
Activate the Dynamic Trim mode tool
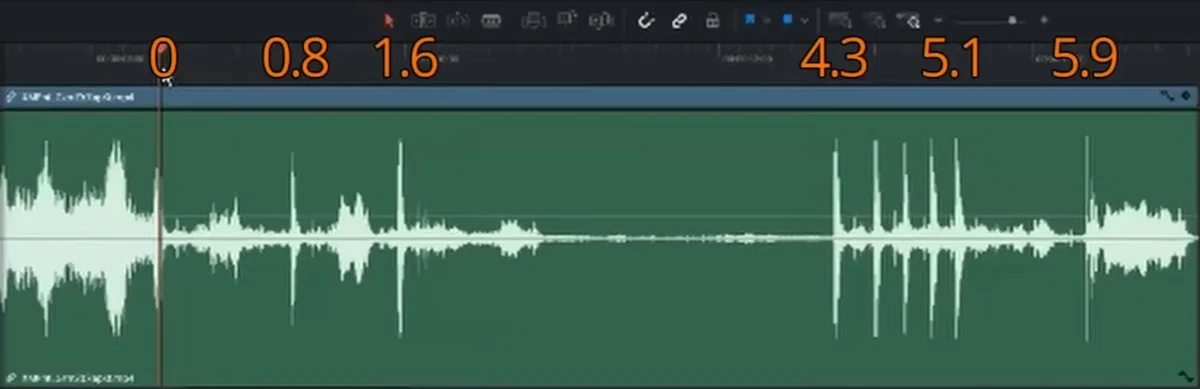point(458,19)
